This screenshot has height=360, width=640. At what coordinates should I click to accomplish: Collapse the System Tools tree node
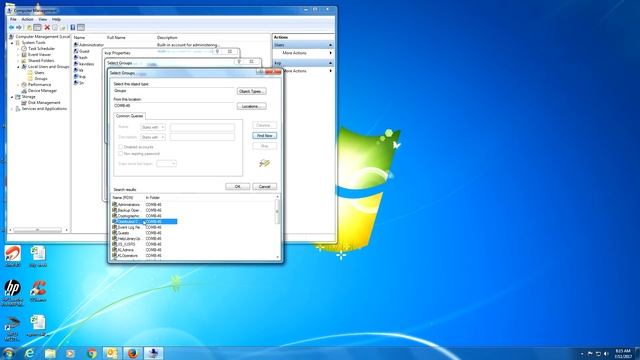[12, 42]
